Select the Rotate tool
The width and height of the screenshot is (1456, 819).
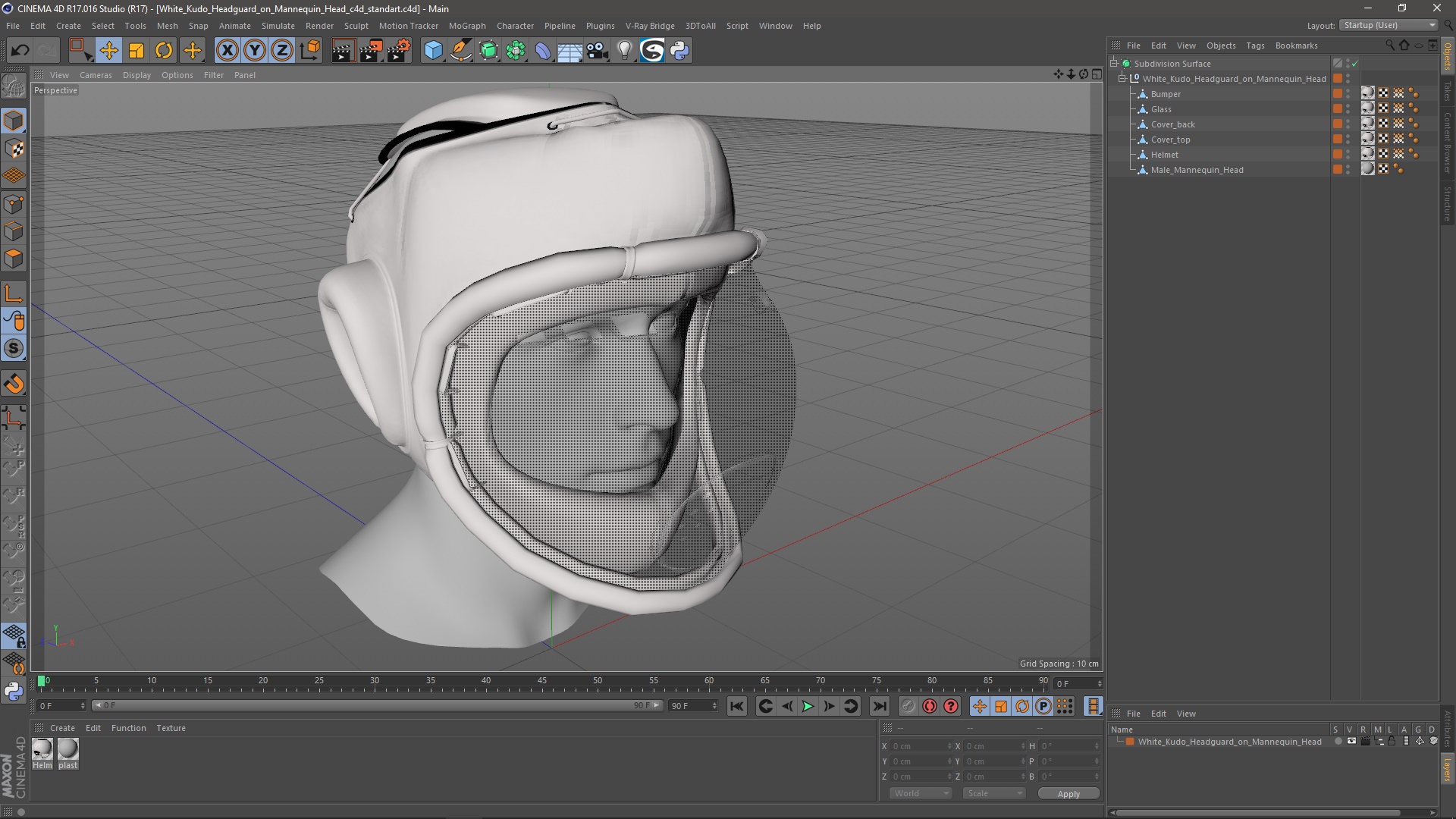164,51
